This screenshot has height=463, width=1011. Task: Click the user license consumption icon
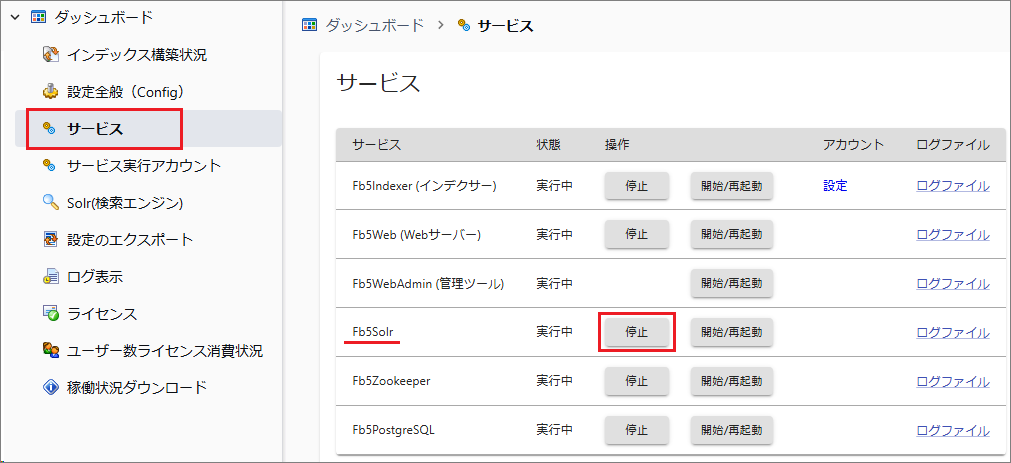tap(51, 351)
